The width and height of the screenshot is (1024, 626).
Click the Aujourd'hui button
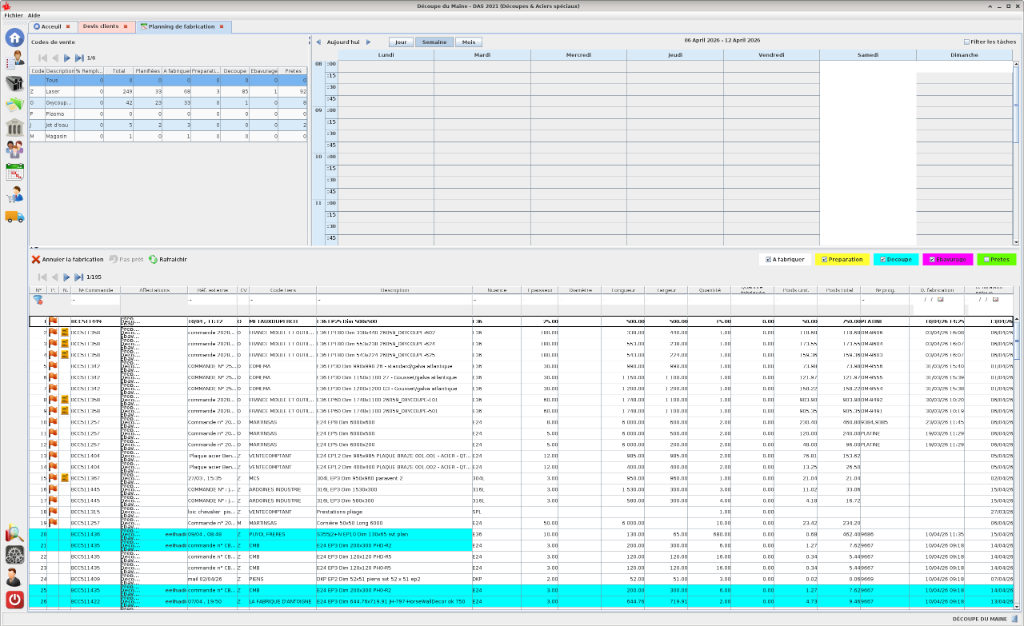tap(343, 42)
